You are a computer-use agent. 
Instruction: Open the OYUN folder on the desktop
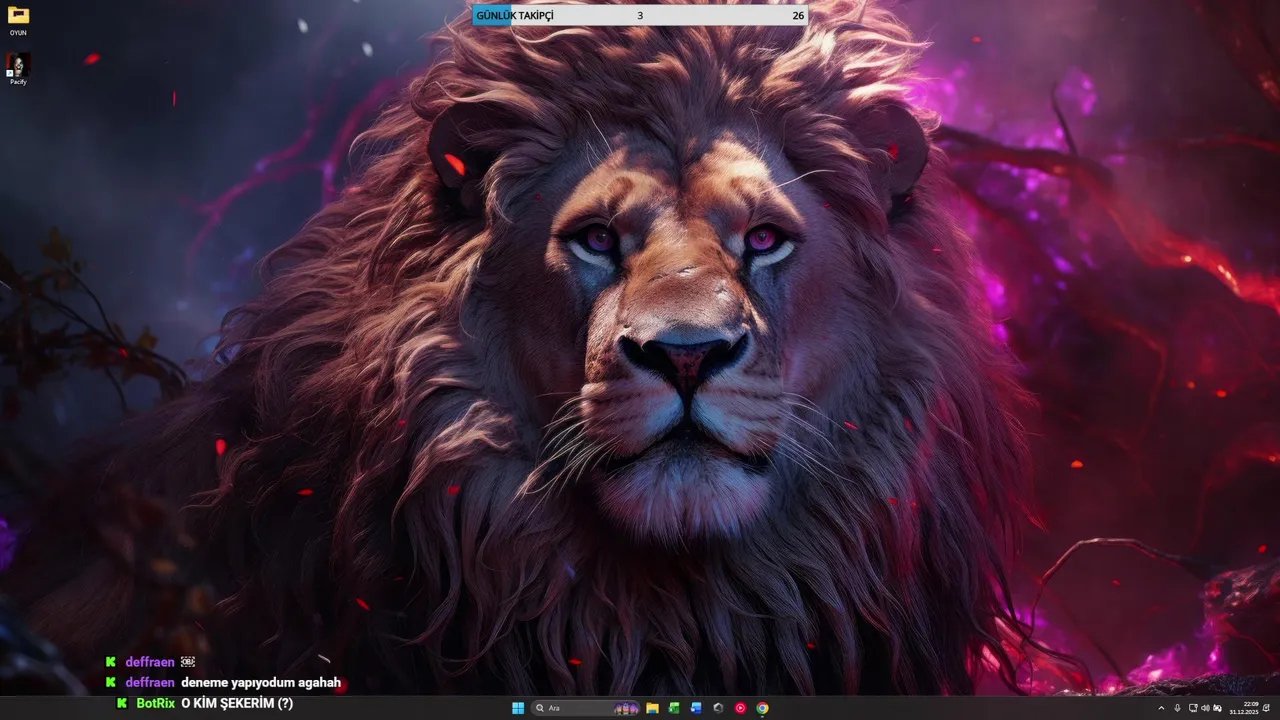pos(18,20)
